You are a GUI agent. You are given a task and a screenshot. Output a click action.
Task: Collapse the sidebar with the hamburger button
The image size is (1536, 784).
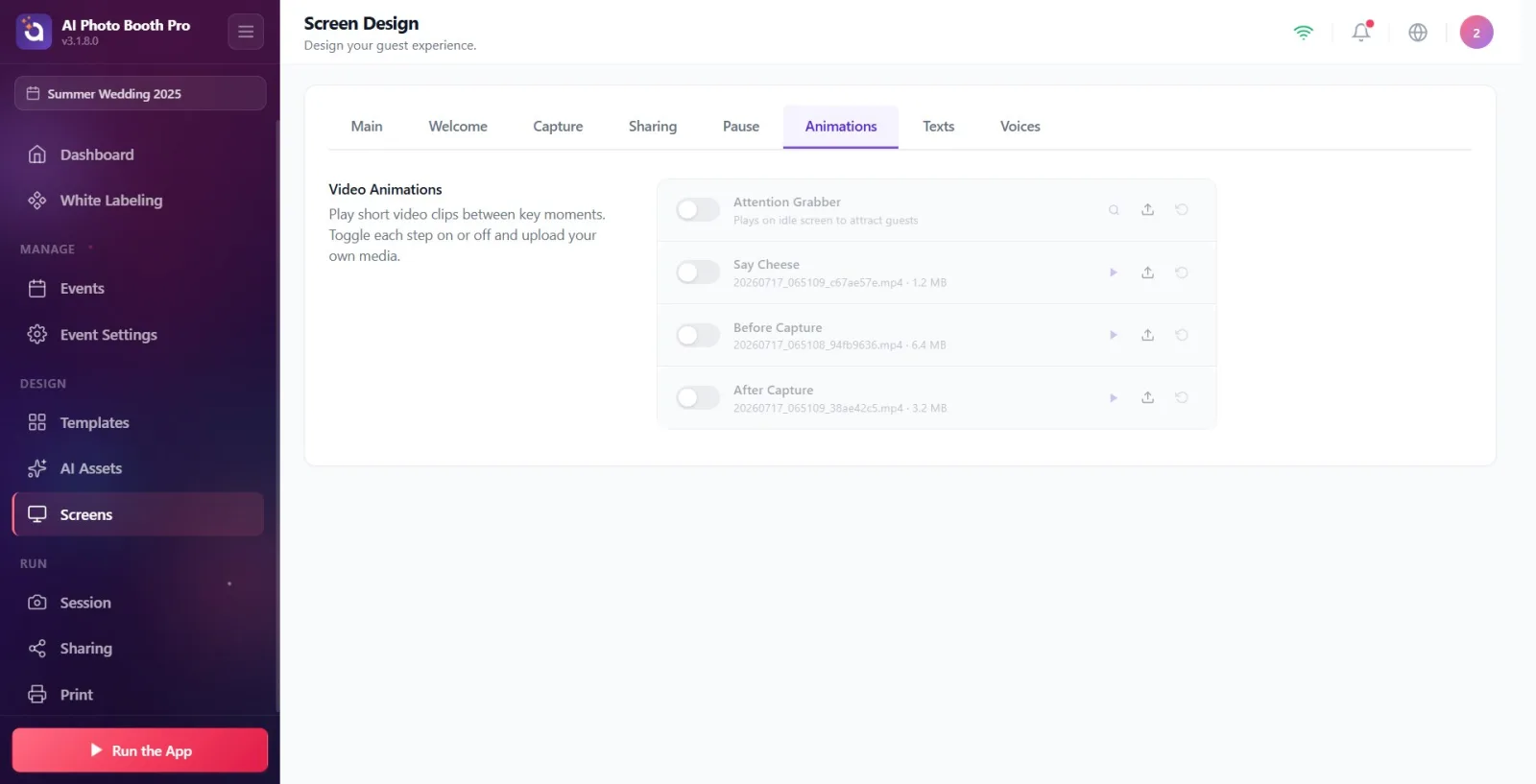pos(246,32)
